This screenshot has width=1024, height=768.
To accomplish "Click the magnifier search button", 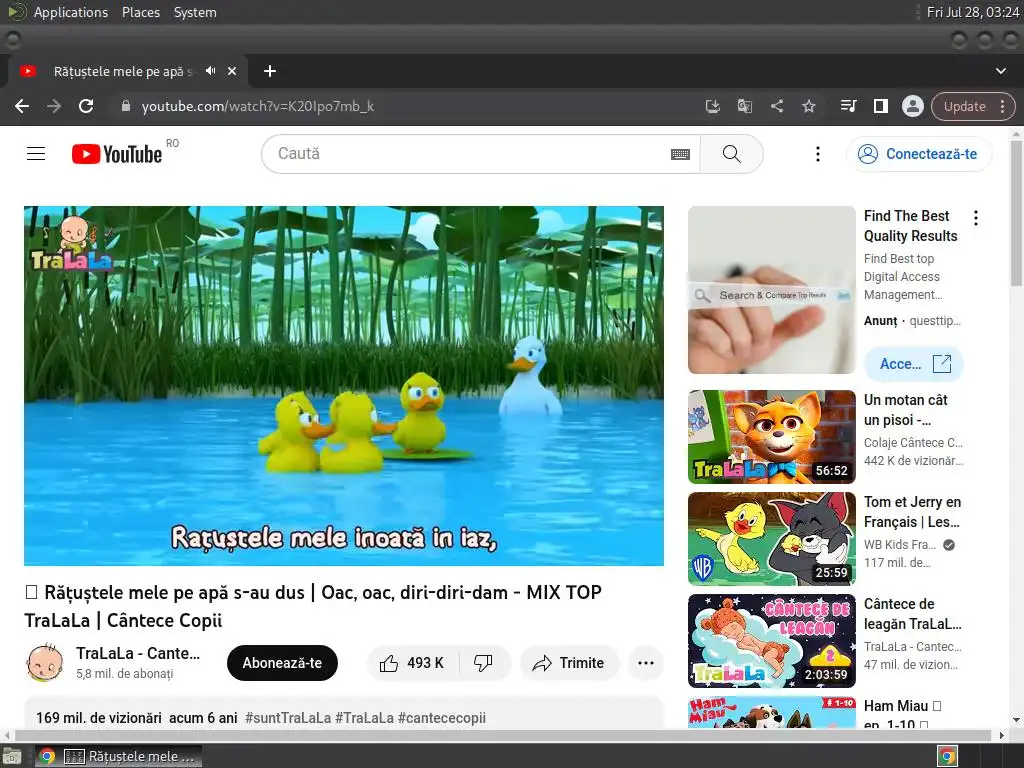I will tap(731, 154).
